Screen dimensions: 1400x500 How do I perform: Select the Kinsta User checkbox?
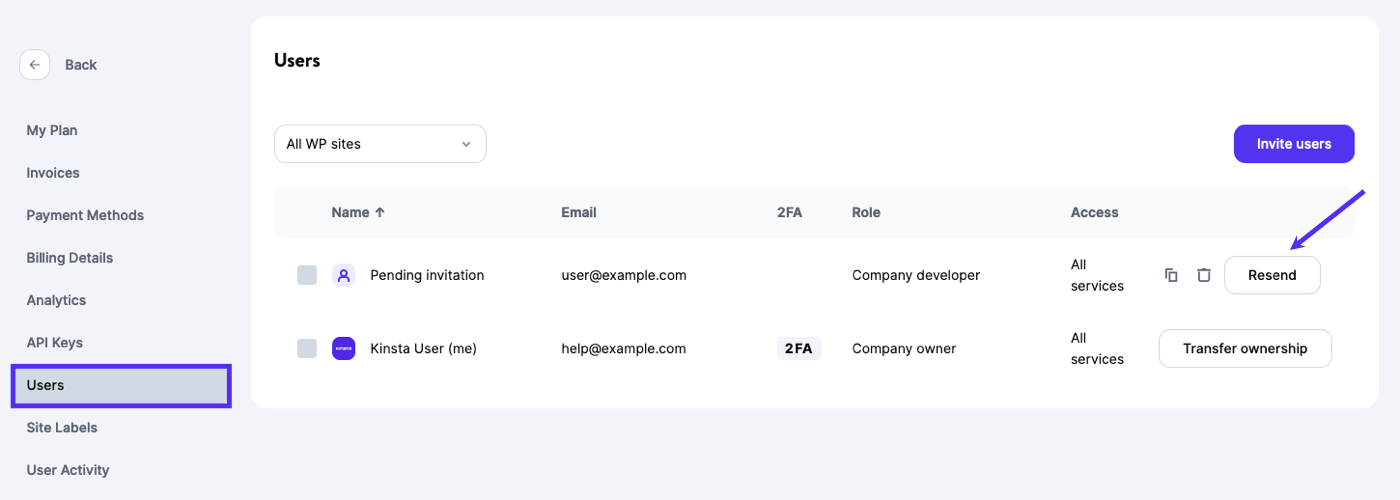pos(307,349)
